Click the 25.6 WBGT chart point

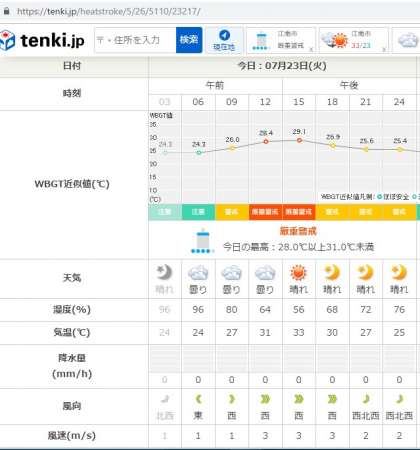(366, 149)
